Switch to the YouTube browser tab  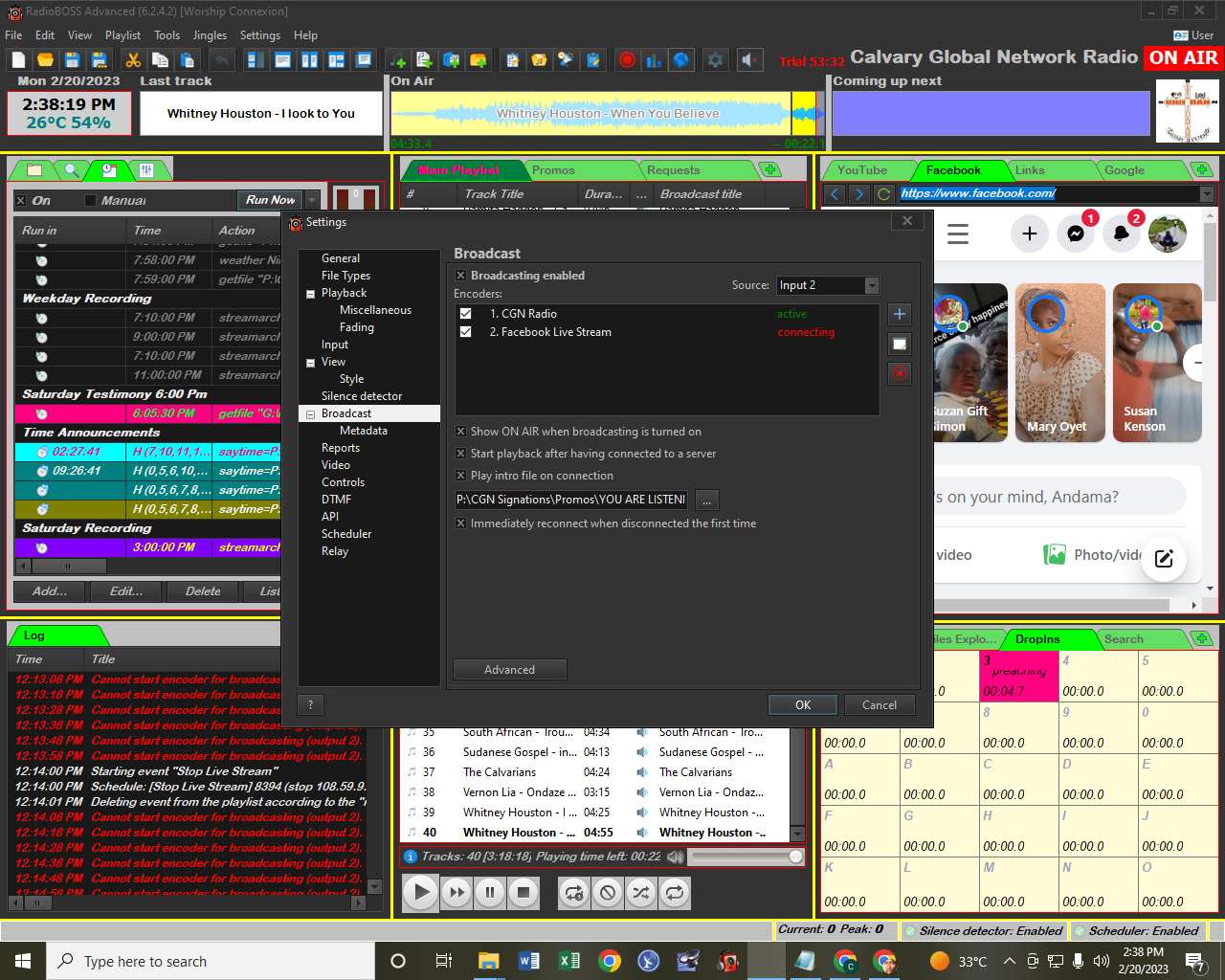pos(861,170)
